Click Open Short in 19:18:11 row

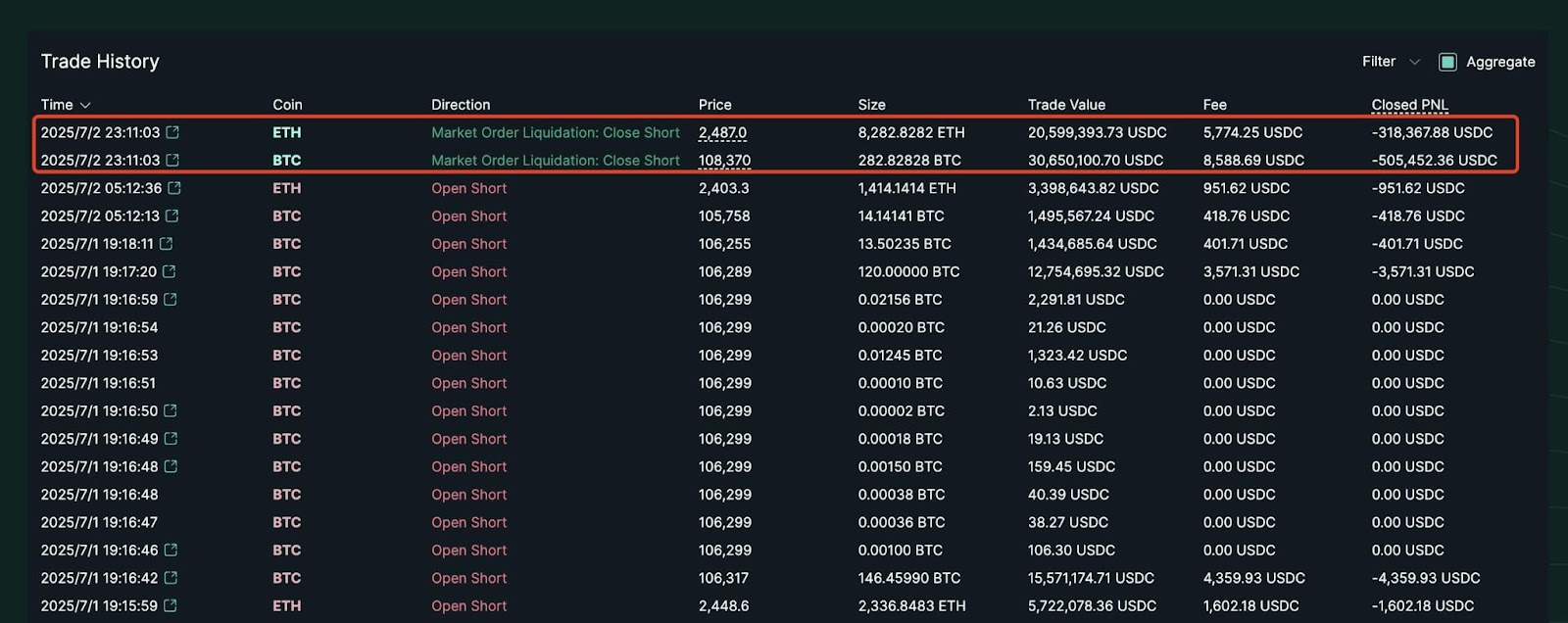tap(469, 243)
